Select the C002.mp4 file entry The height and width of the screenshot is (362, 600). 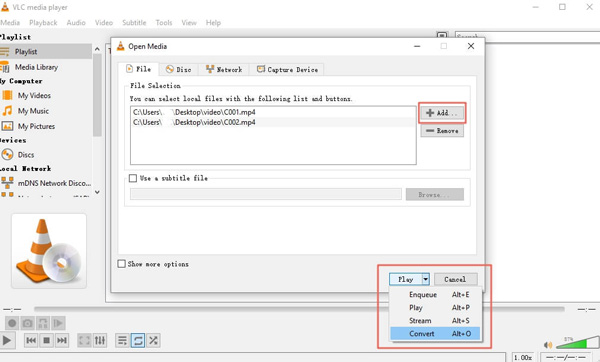tap(273, 122)
